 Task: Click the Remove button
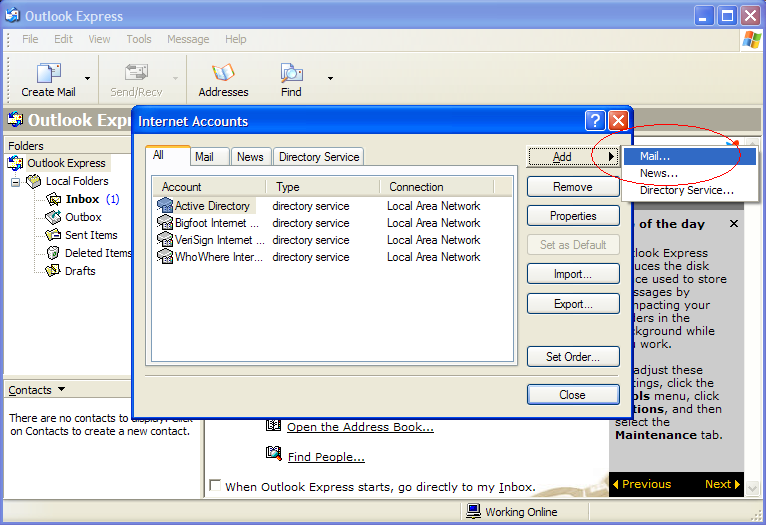pyautogui.click(x=573, y=187)
